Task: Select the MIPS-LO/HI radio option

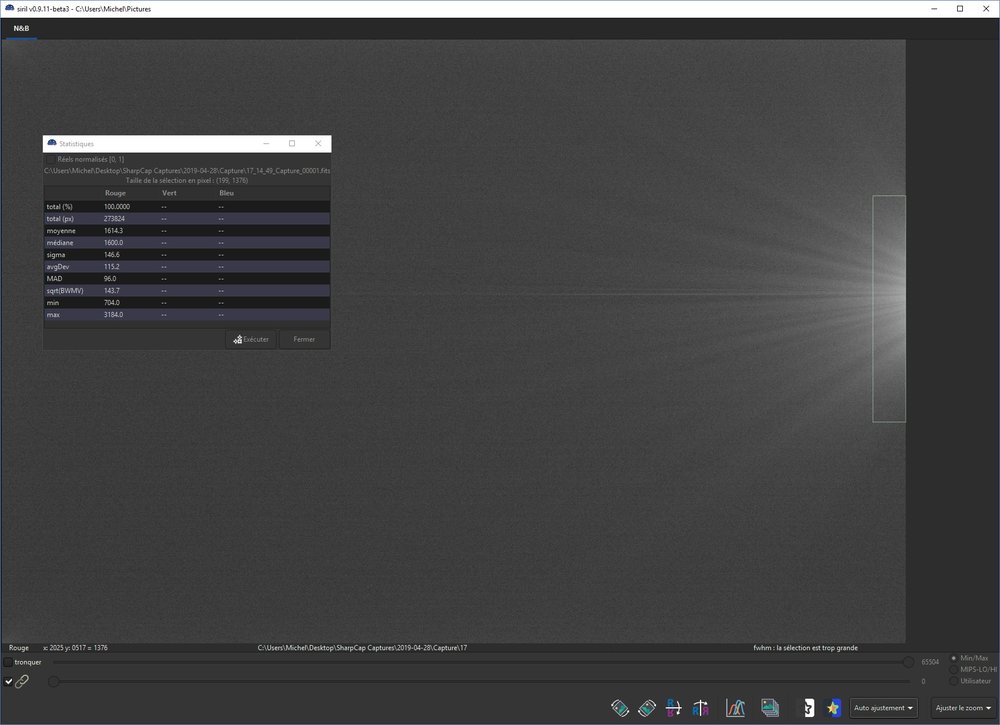Action: click(954, 670)
